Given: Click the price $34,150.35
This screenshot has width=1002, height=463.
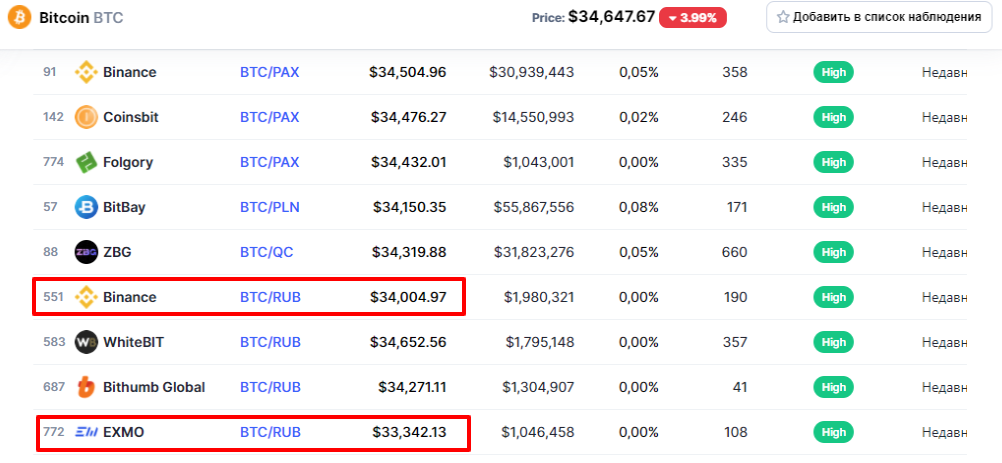Looking at the screenshot, I should click(x=410, y=207).
